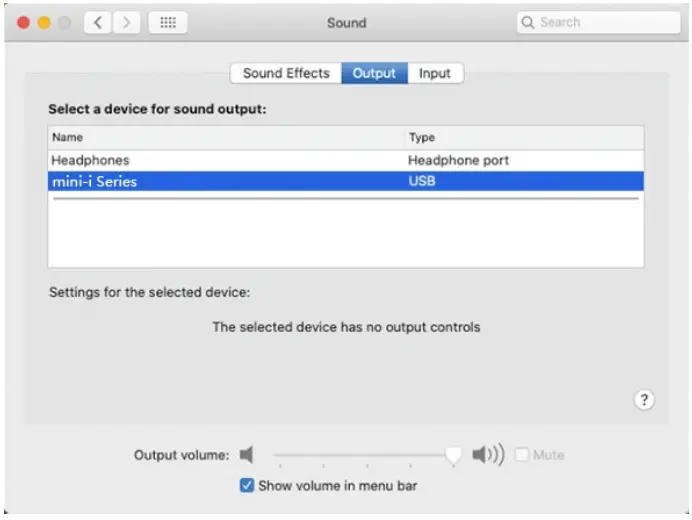This screenshot has width=692, height=520.
Task: Open the help question mark button
Action: pyautogui.click(x=644, y=400)
